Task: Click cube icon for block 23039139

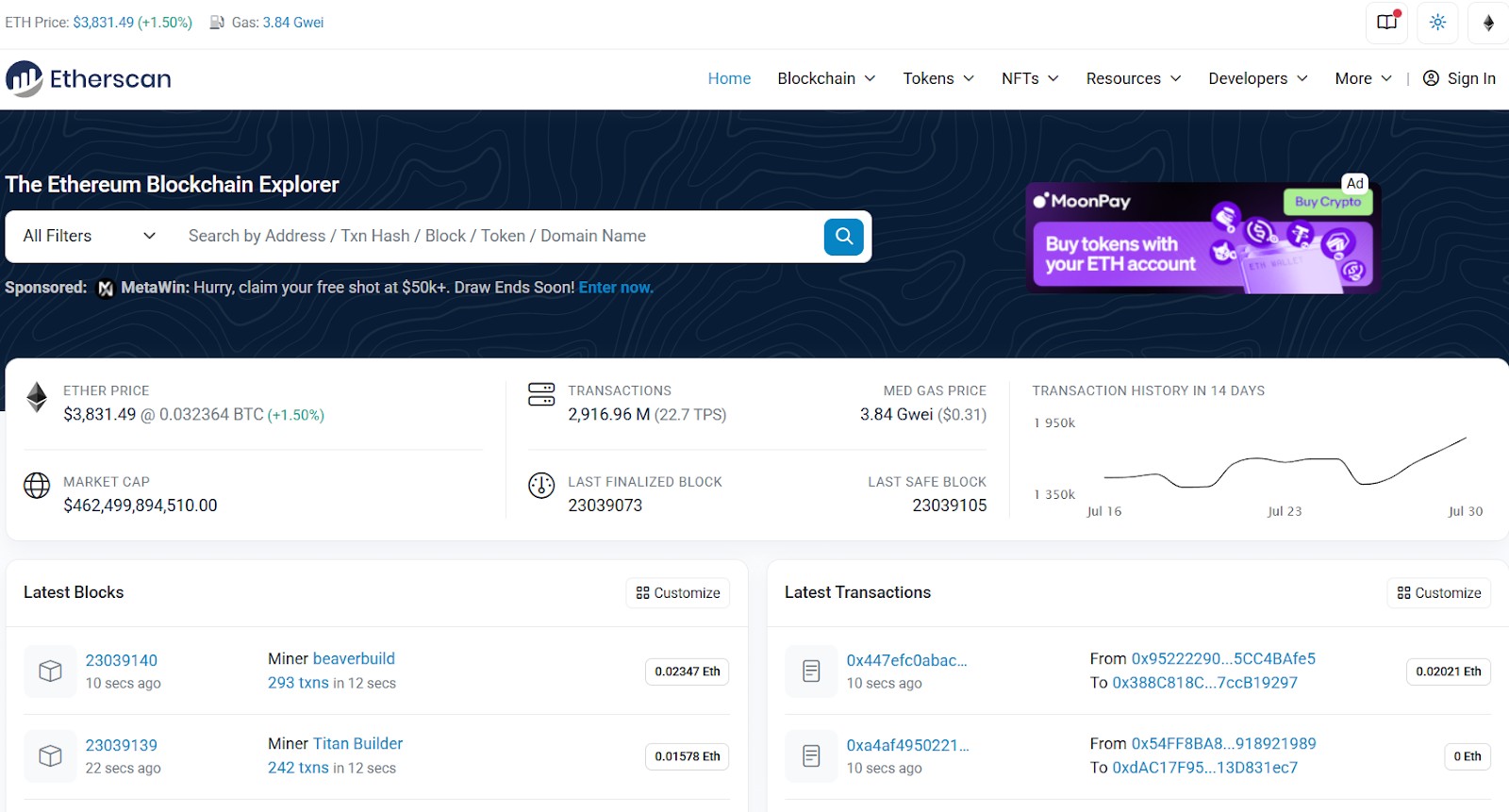Action: pyautogui.click(x=50, y=755)
